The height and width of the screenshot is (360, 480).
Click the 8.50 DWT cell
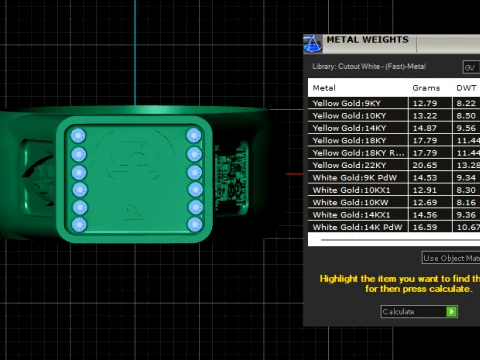(x=466, y=116)
